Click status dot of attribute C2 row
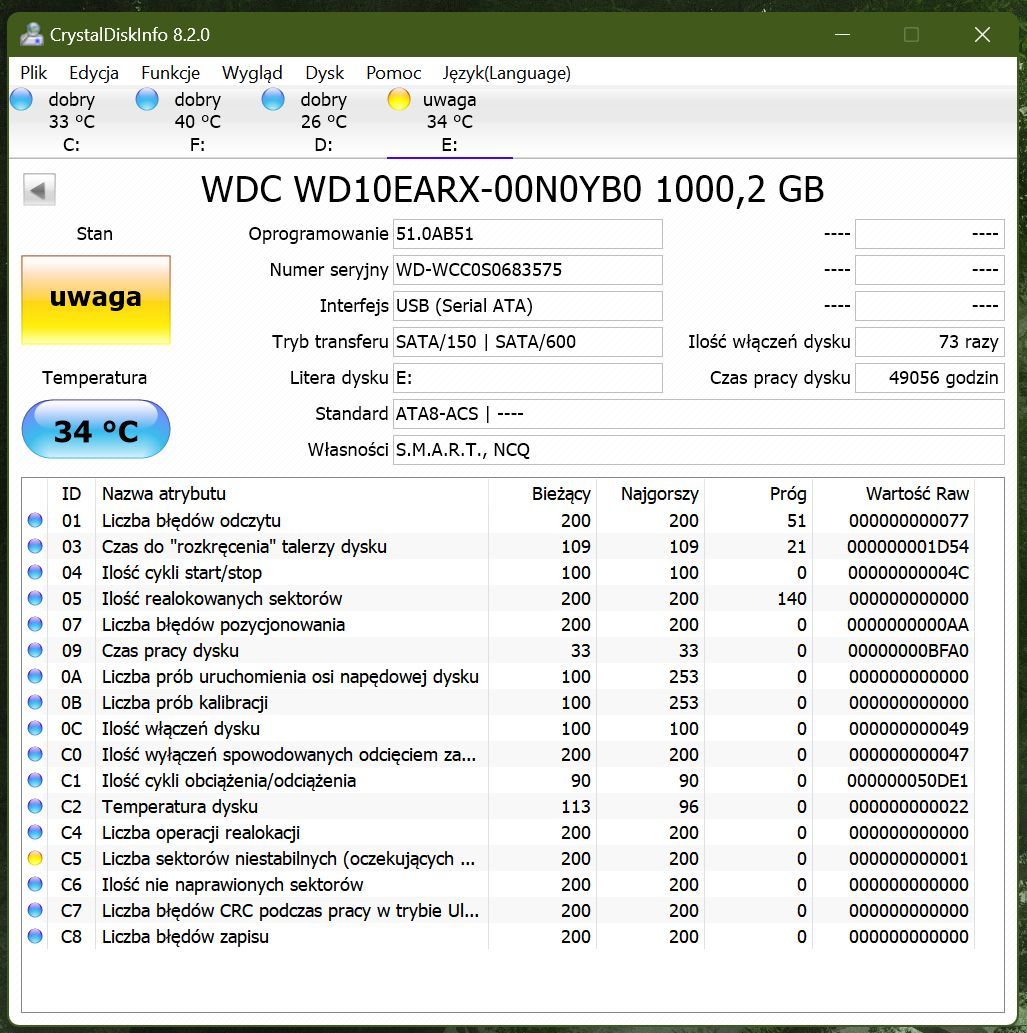1027x1033 pixels. (x=35, y=806)
